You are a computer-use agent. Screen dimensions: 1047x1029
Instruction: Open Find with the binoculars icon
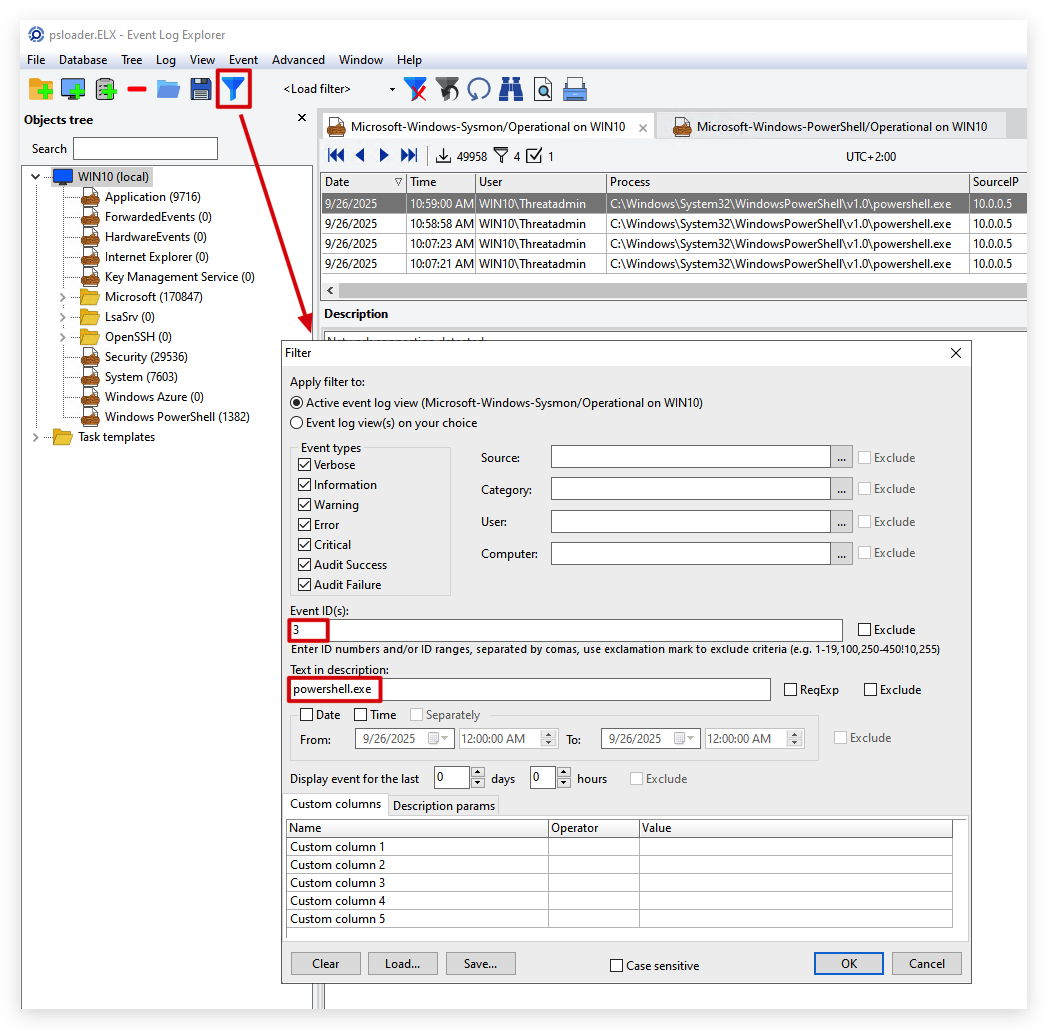(x=511, y=89)
